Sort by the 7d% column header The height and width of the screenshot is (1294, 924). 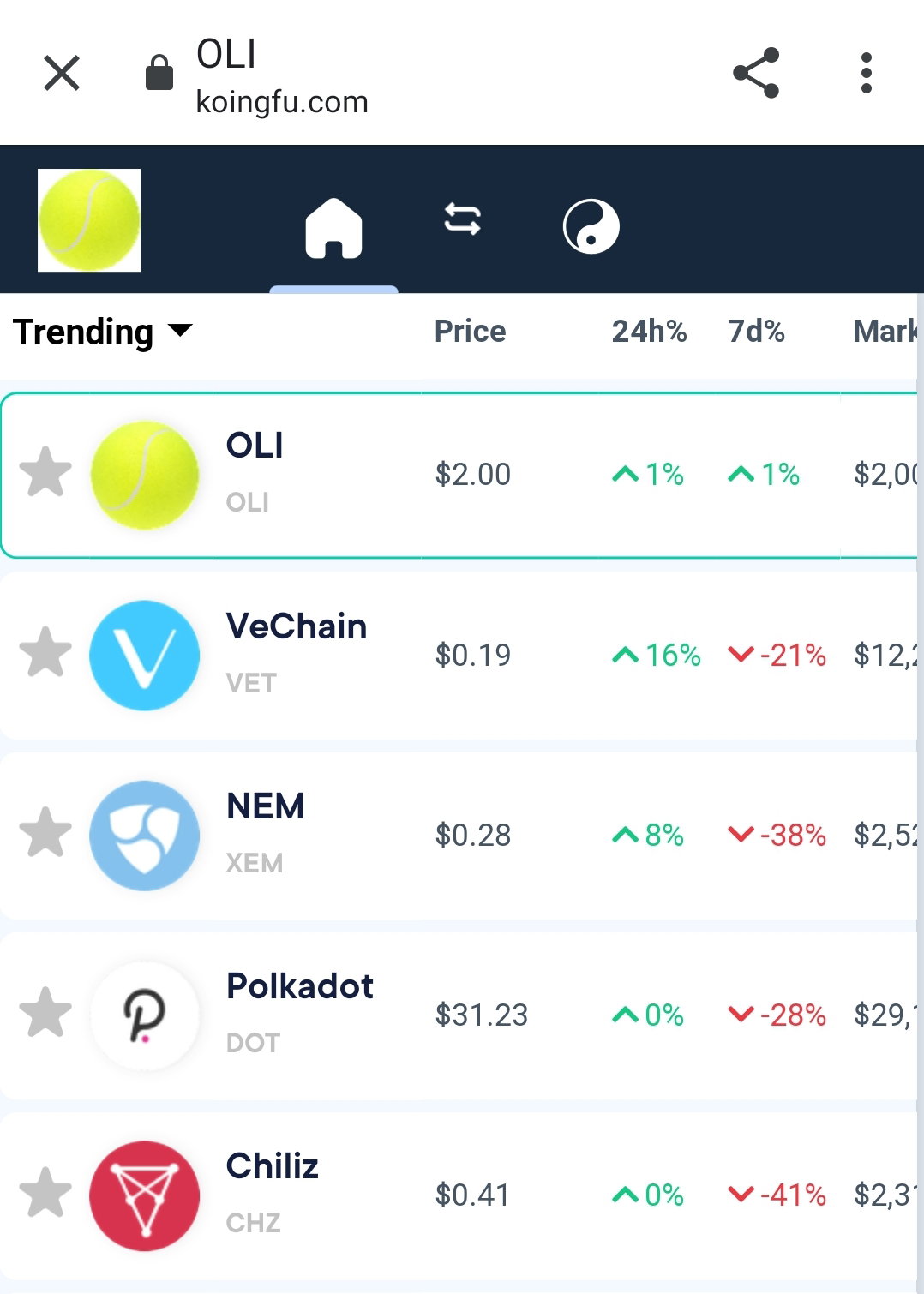click(x=756, y=332)
